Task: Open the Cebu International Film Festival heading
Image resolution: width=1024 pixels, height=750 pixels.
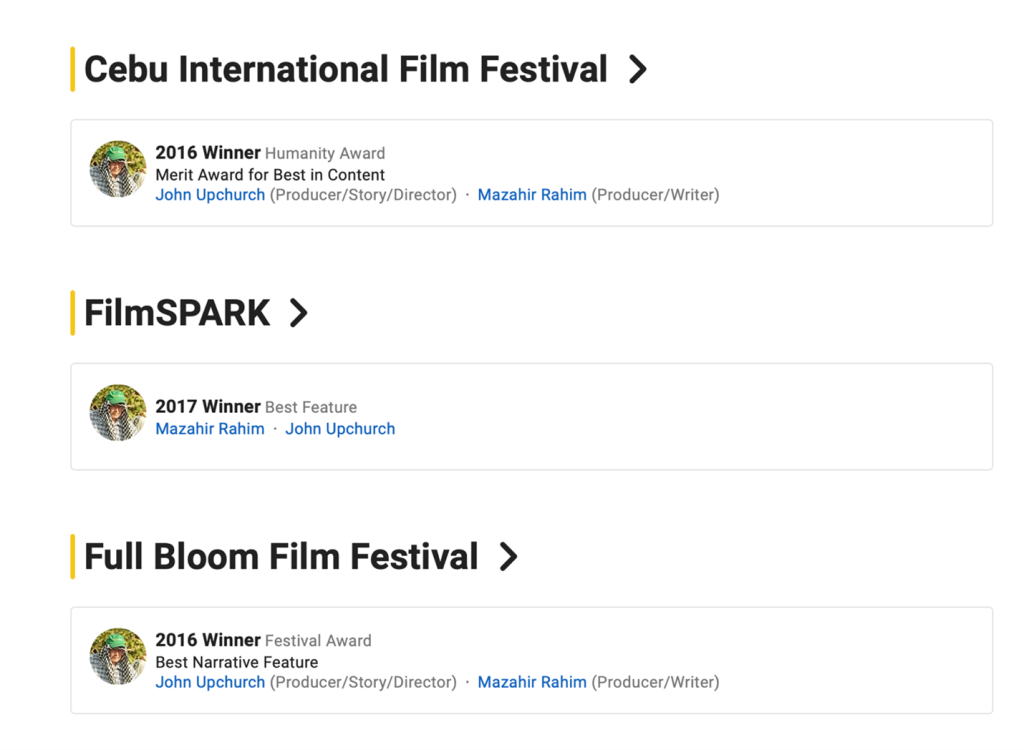Action: [345, 70]
